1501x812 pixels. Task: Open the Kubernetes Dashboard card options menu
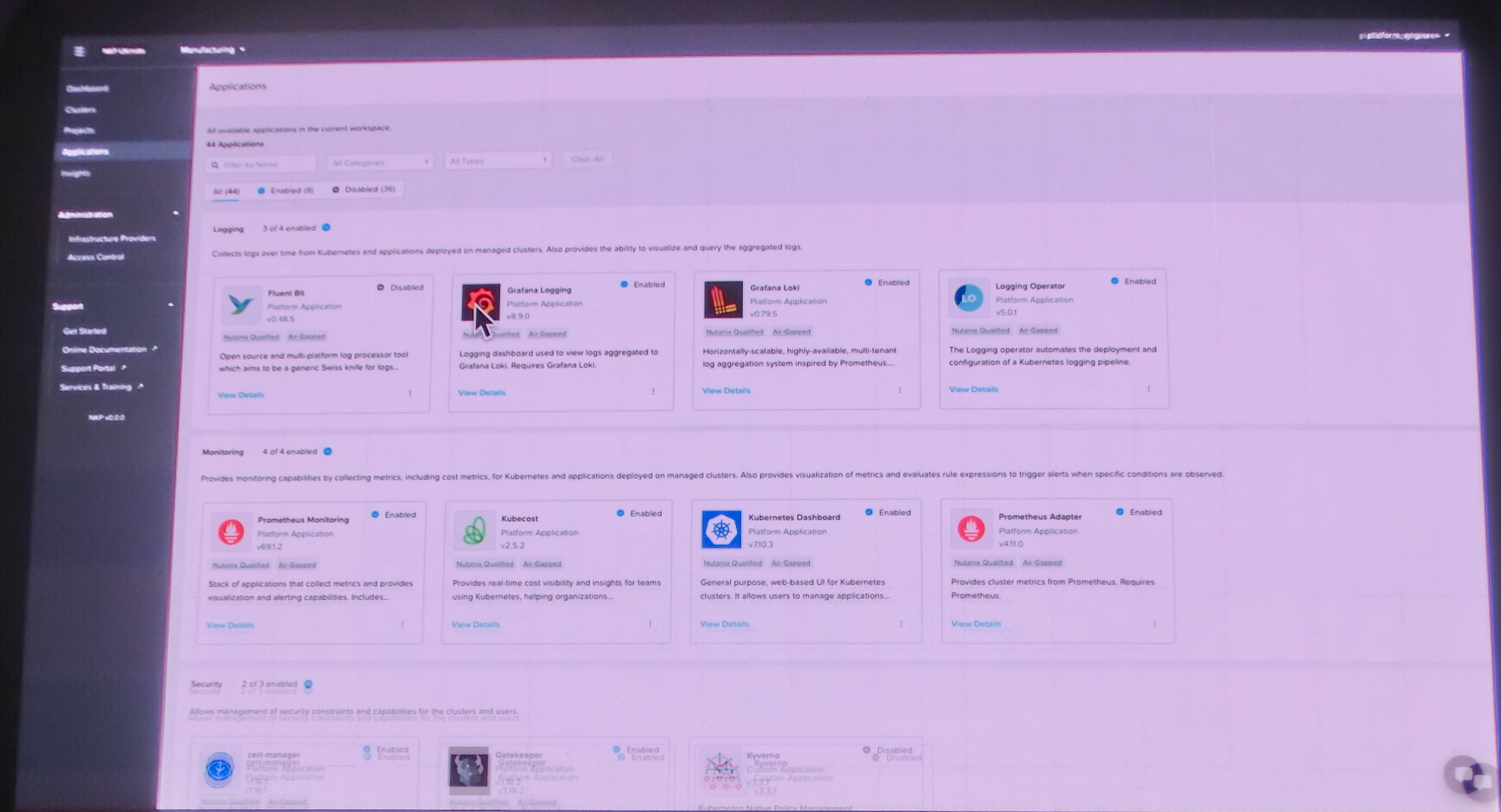(x=901, y=623)
